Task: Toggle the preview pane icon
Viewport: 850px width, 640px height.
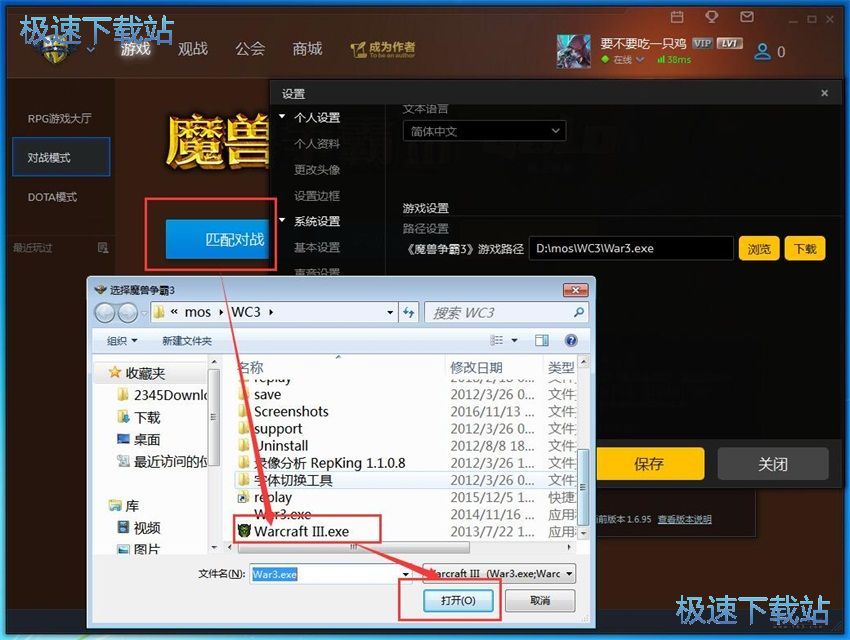Action: pyautogui.click(x=542, y=340)
